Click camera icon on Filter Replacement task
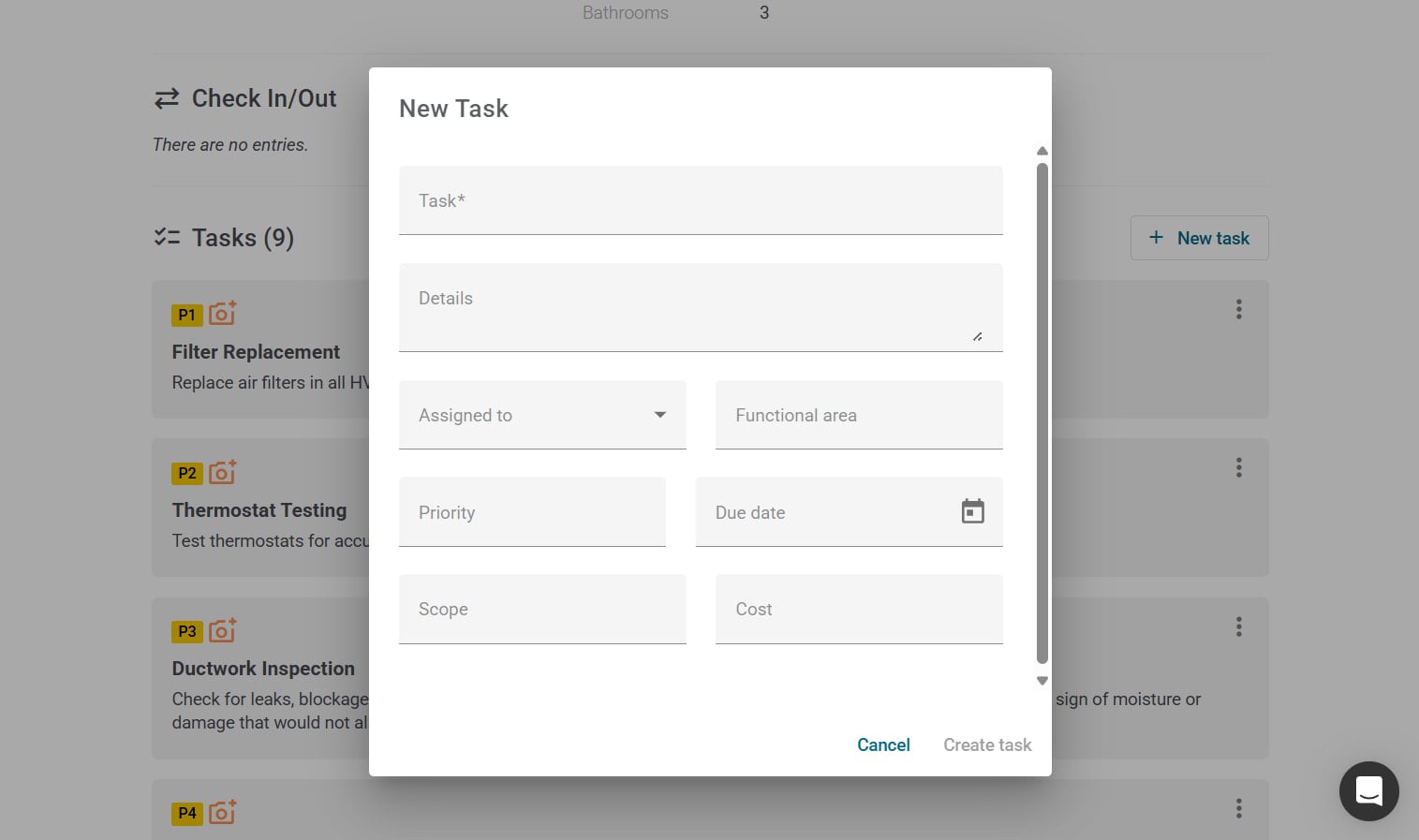Image resolution: width=1419 pixels, height=840 pixels. point(222,314)
